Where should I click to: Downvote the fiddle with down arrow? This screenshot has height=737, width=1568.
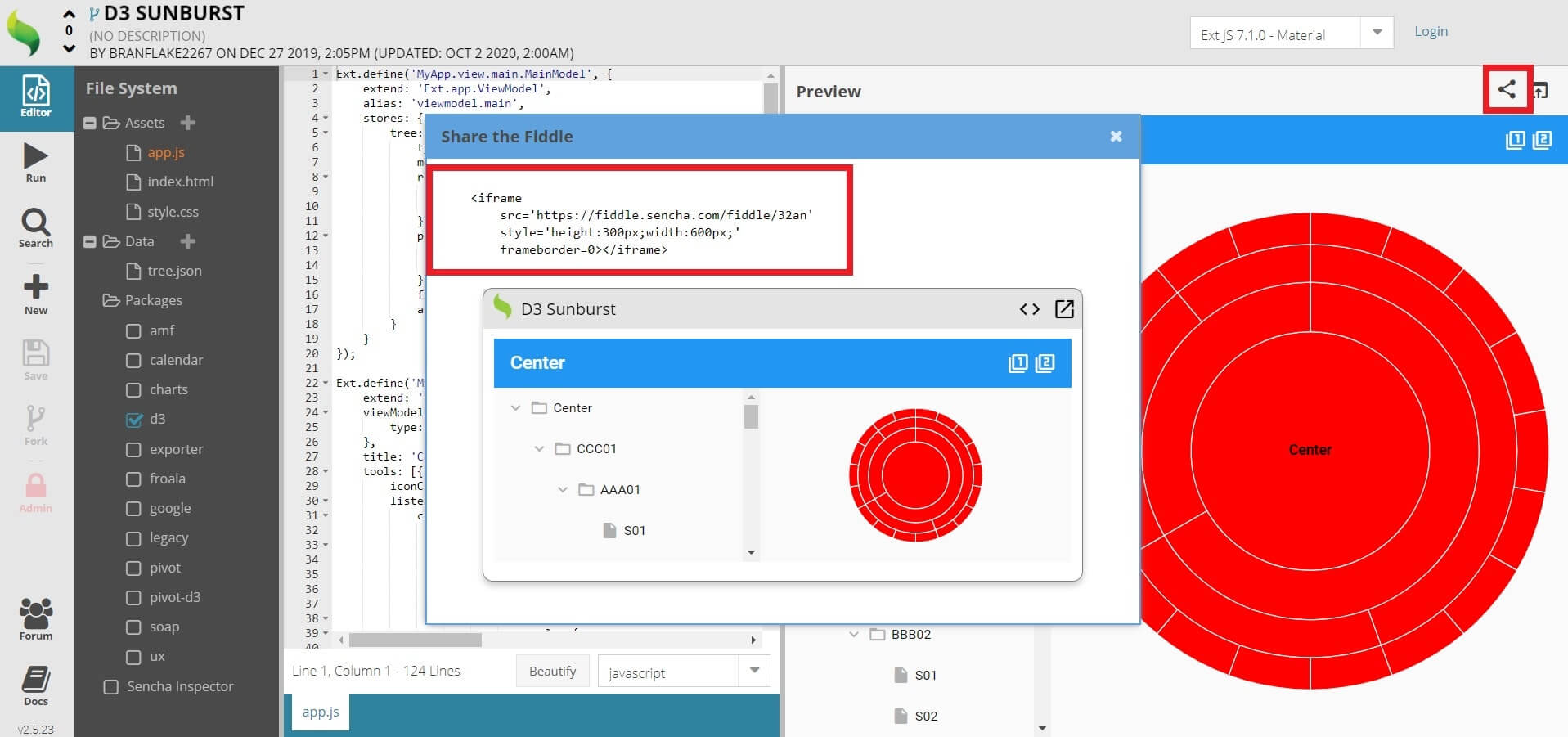[69, 48]
